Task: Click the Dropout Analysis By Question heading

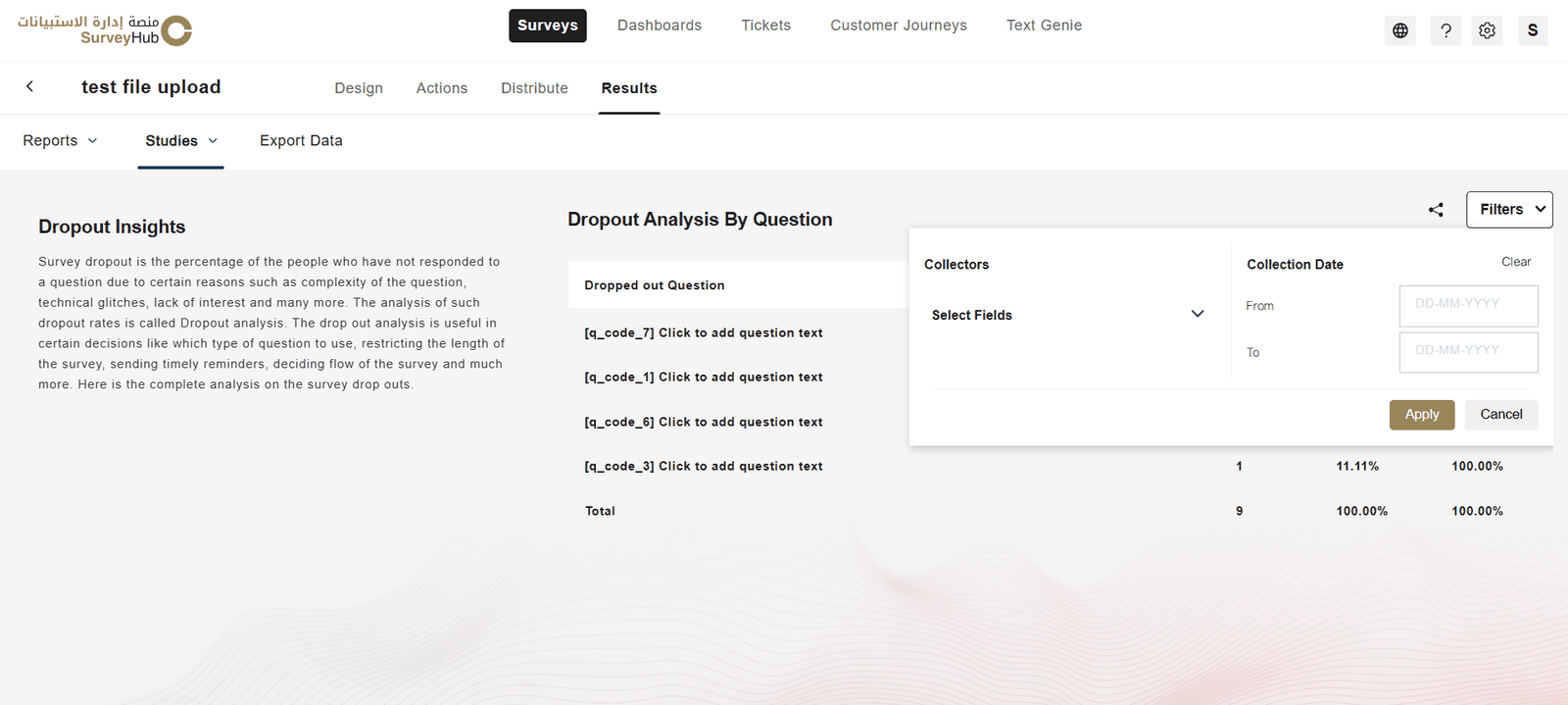Action: point(700,220)
